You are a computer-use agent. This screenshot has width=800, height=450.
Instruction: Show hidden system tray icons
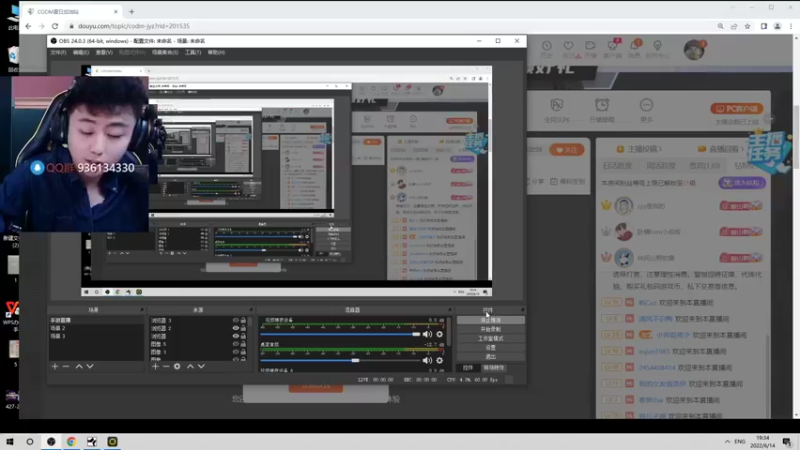pos(727,441)
